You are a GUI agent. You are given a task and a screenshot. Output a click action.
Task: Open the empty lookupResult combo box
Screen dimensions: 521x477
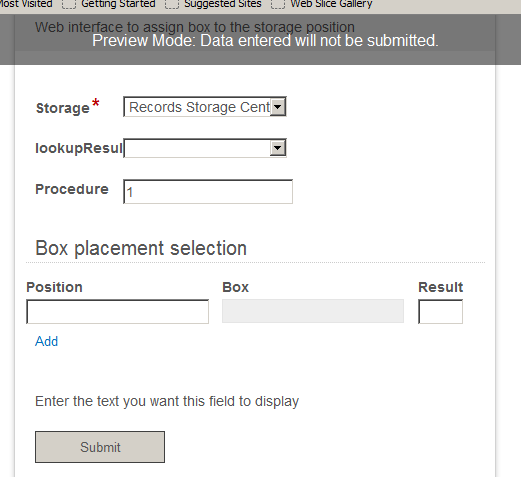(x=205, y=148)
